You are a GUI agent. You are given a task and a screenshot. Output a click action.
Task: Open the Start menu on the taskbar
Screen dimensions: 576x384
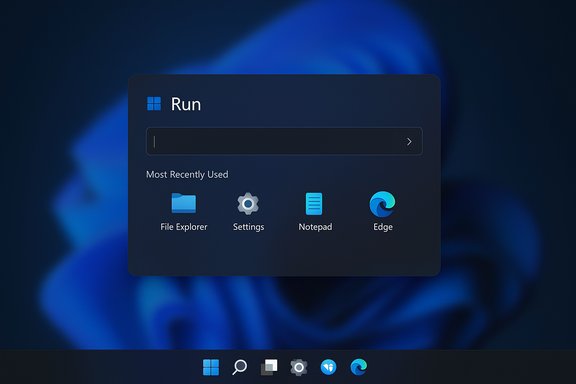click(211, 367)
